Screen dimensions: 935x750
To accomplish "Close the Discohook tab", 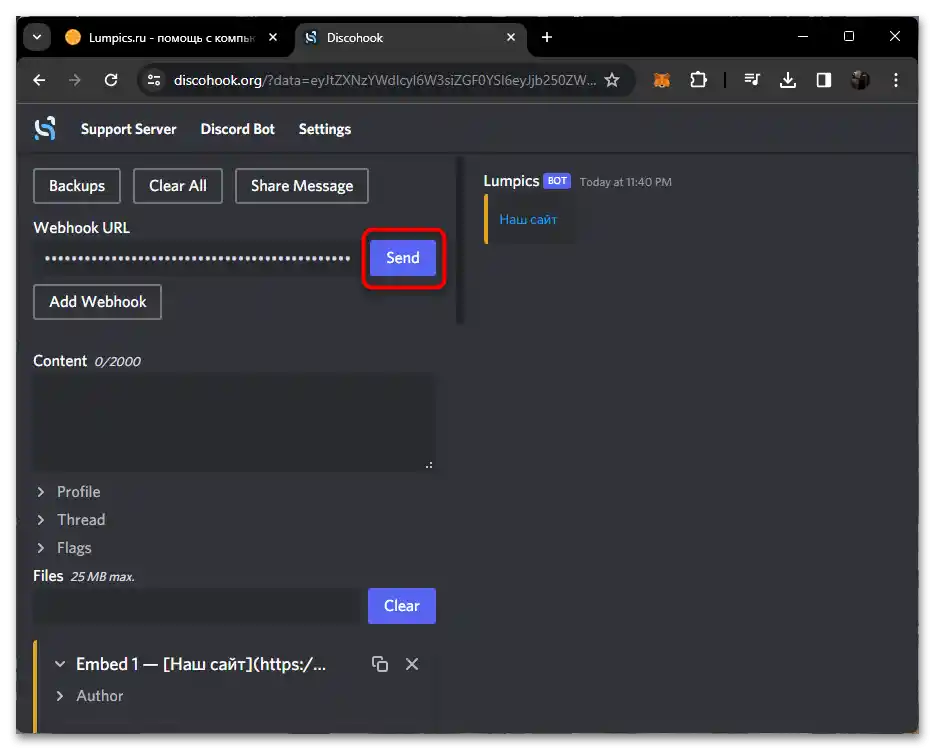I will (x=510, y=37).
